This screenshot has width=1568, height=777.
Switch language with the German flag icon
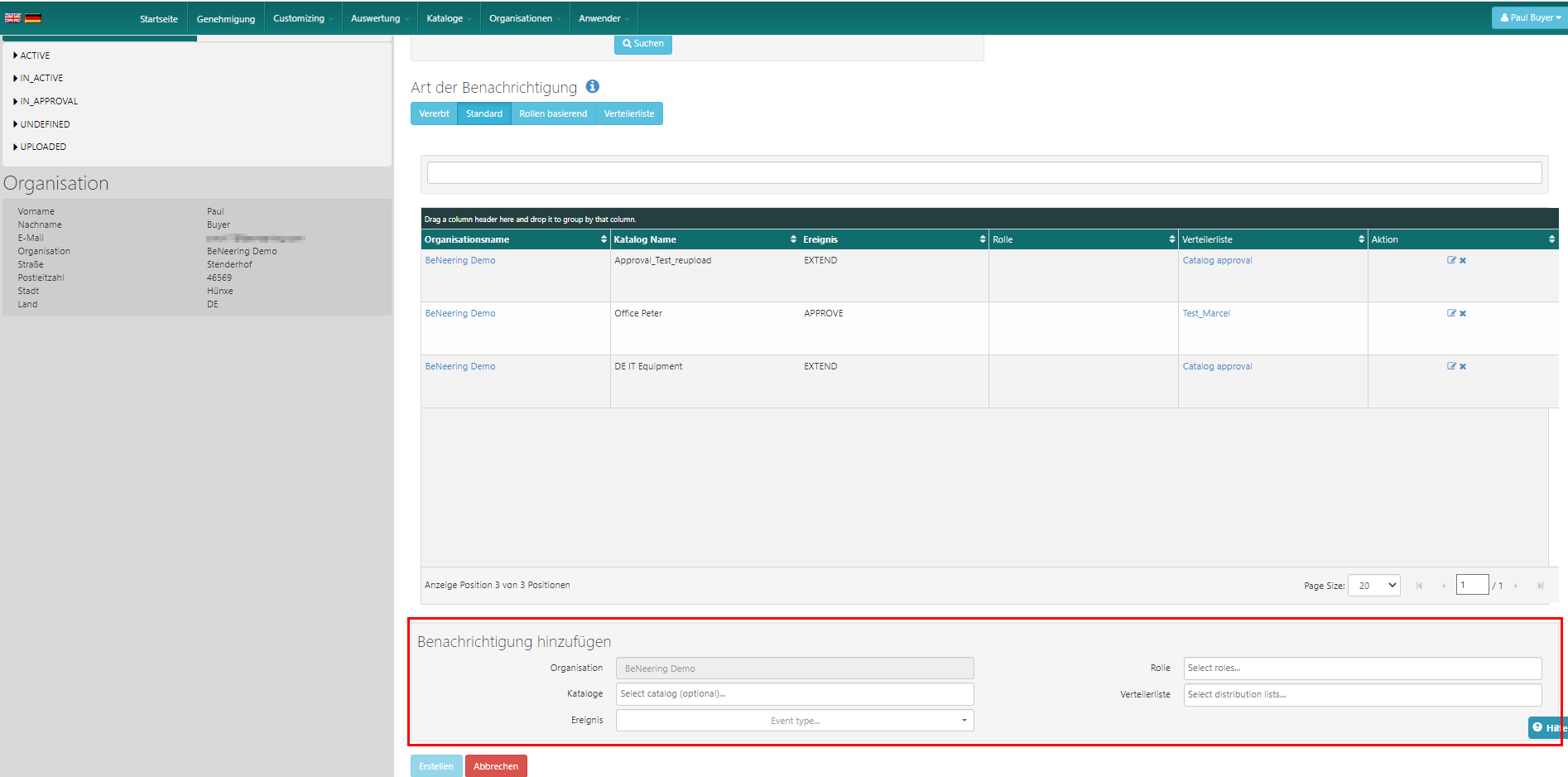(33, 17)
